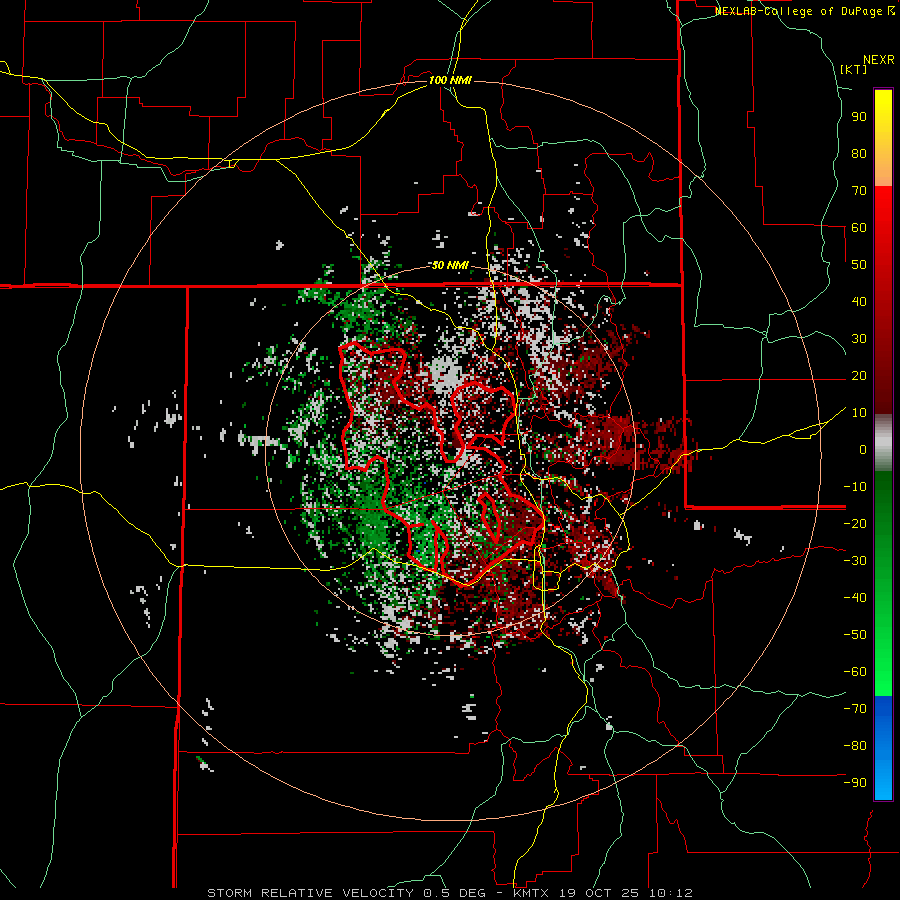This screenshot has width=900, height=900.
Task: Click the -40 value on velocity scale
Action: point(855,598)
